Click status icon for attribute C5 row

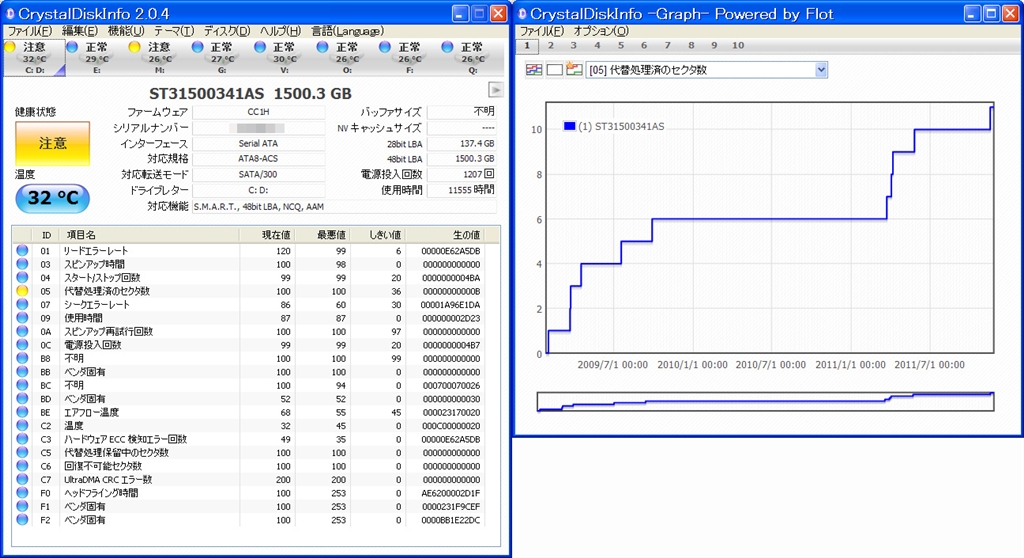[x=22, y=452]
